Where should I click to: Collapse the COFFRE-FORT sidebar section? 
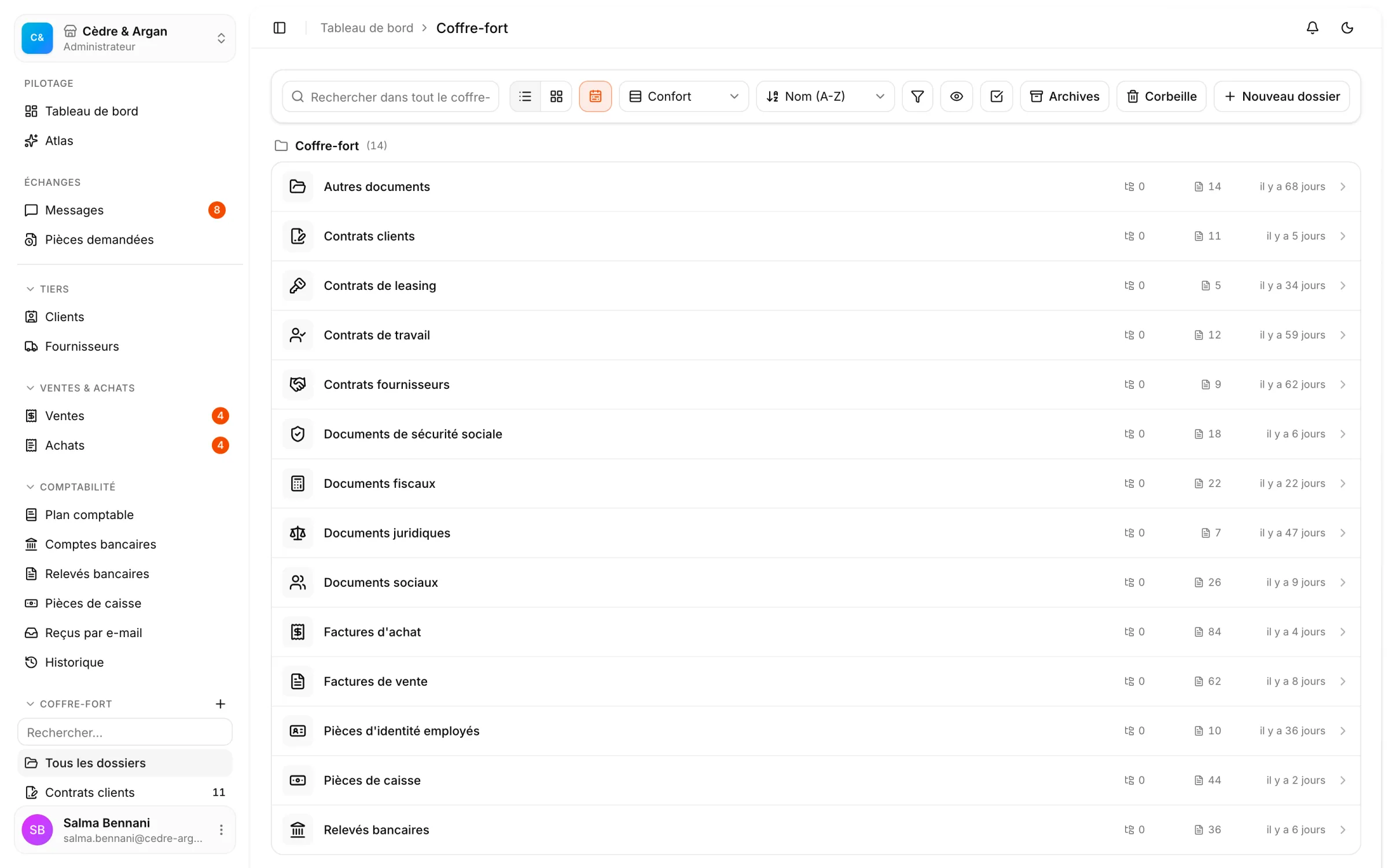coord(69,704)
